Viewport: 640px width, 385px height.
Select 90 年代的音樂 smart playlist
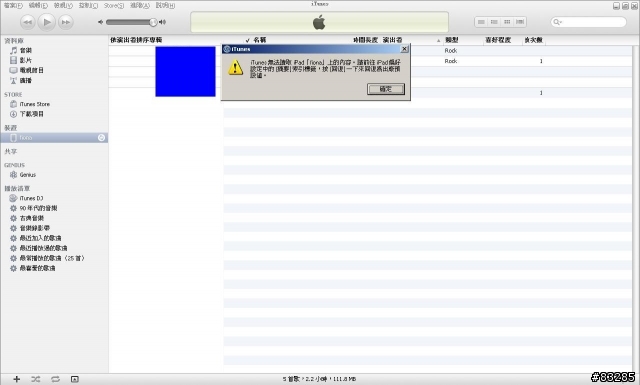(x=38, y=208)
